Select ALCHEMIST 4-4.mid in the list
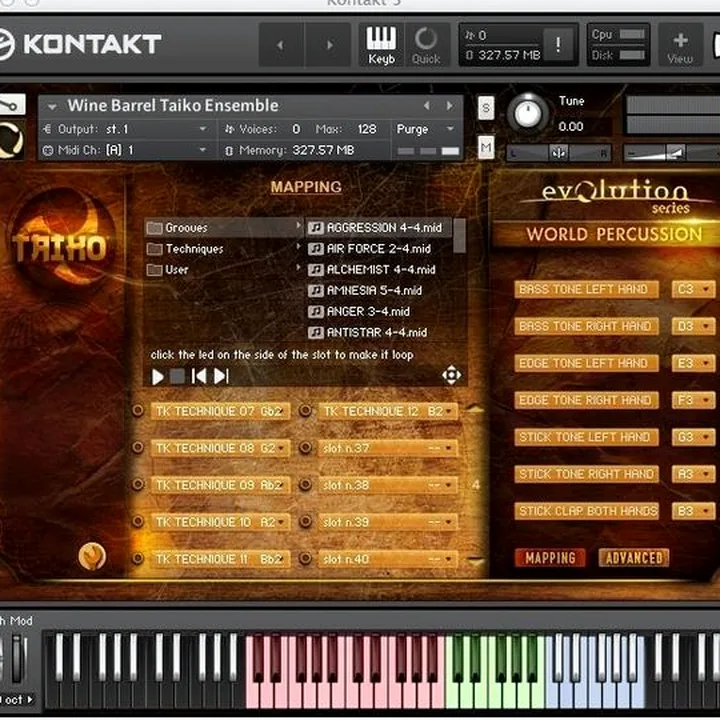 pyautogui.click(x=379, y=270)
